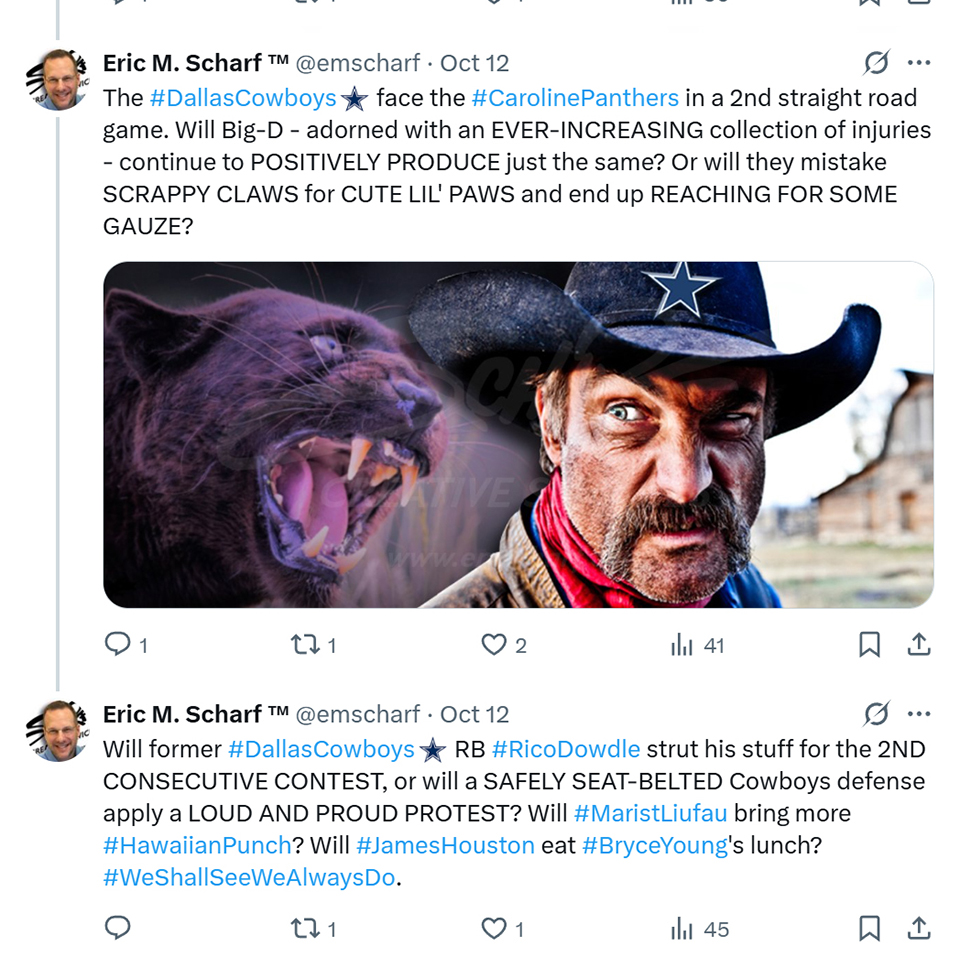The image size is (960, 968).
Task: Share the RicoDowdle post
Action: click(918, 929)
